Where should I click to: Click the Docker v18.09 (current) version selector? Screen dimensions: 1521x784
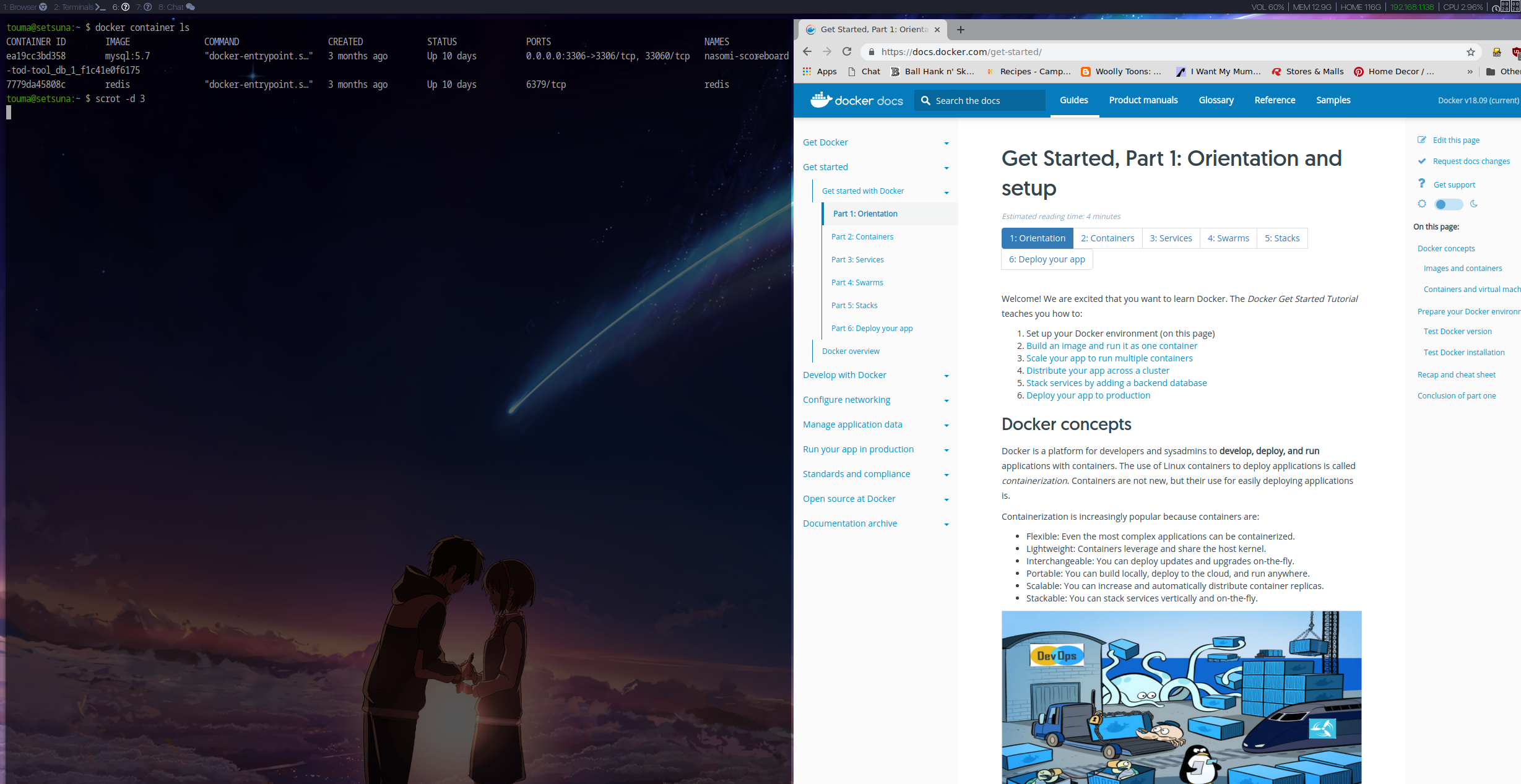pyautogui.click(x=1478, y=100)
